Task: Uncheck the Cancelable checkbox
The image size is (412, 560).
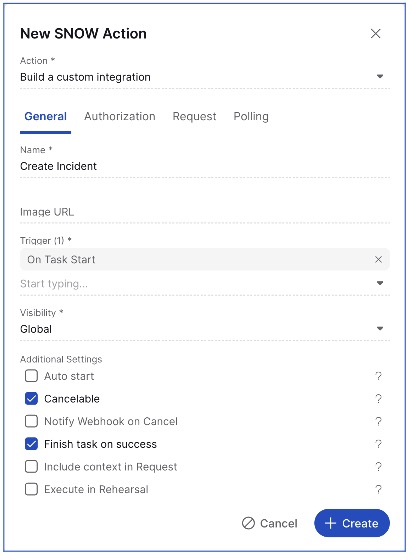Action: [31, 399]
